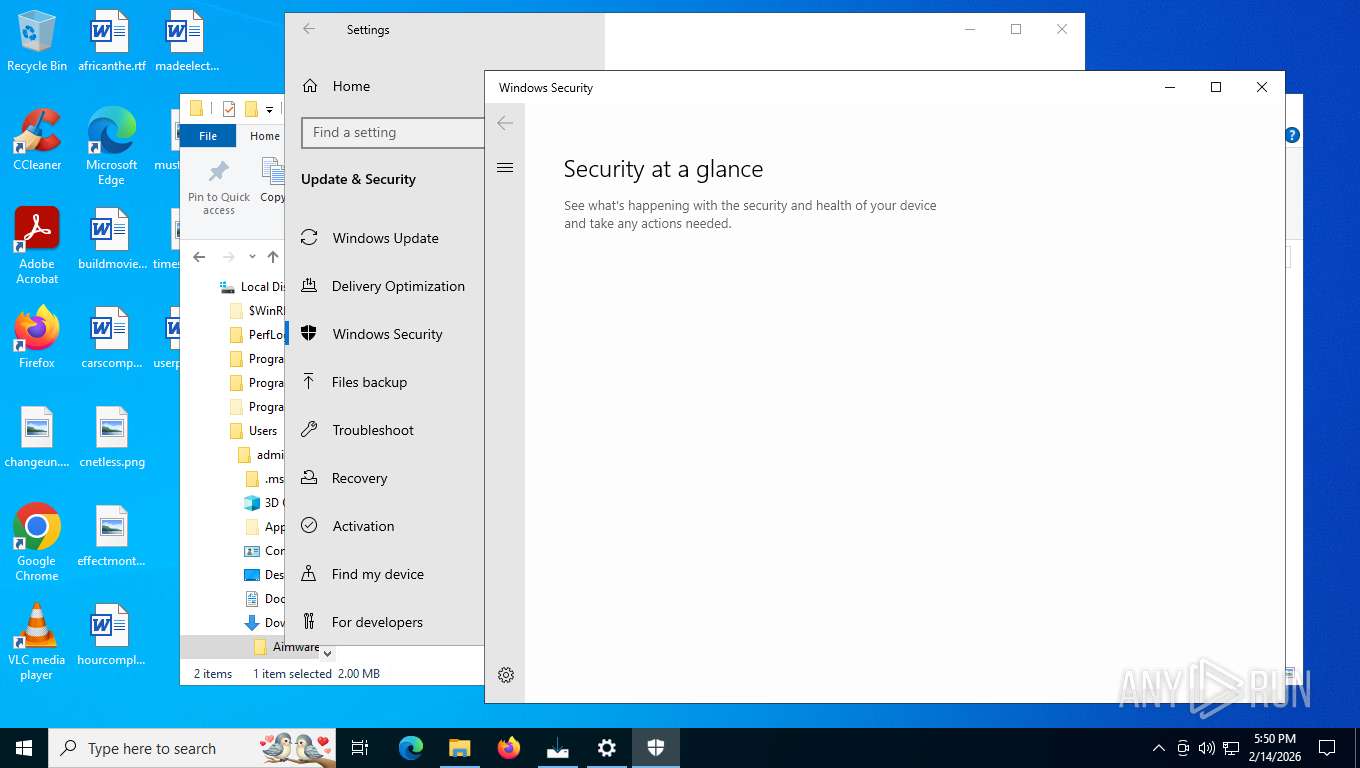Open Windows Start menu

click(24, 748)
